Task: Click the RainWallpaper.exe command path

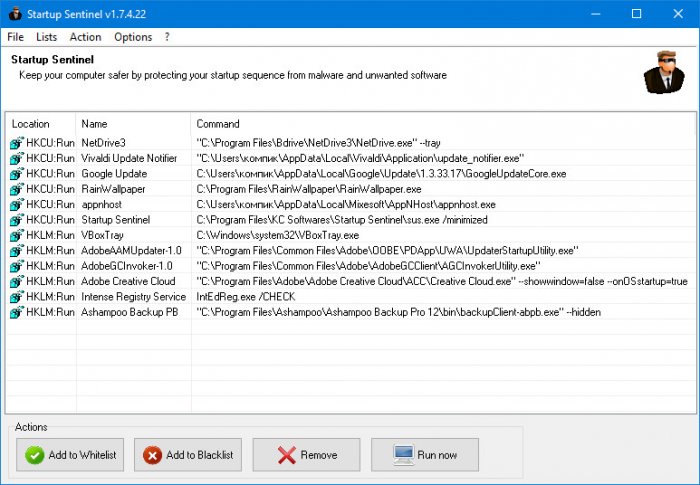Action: click(x=309, y=189)
